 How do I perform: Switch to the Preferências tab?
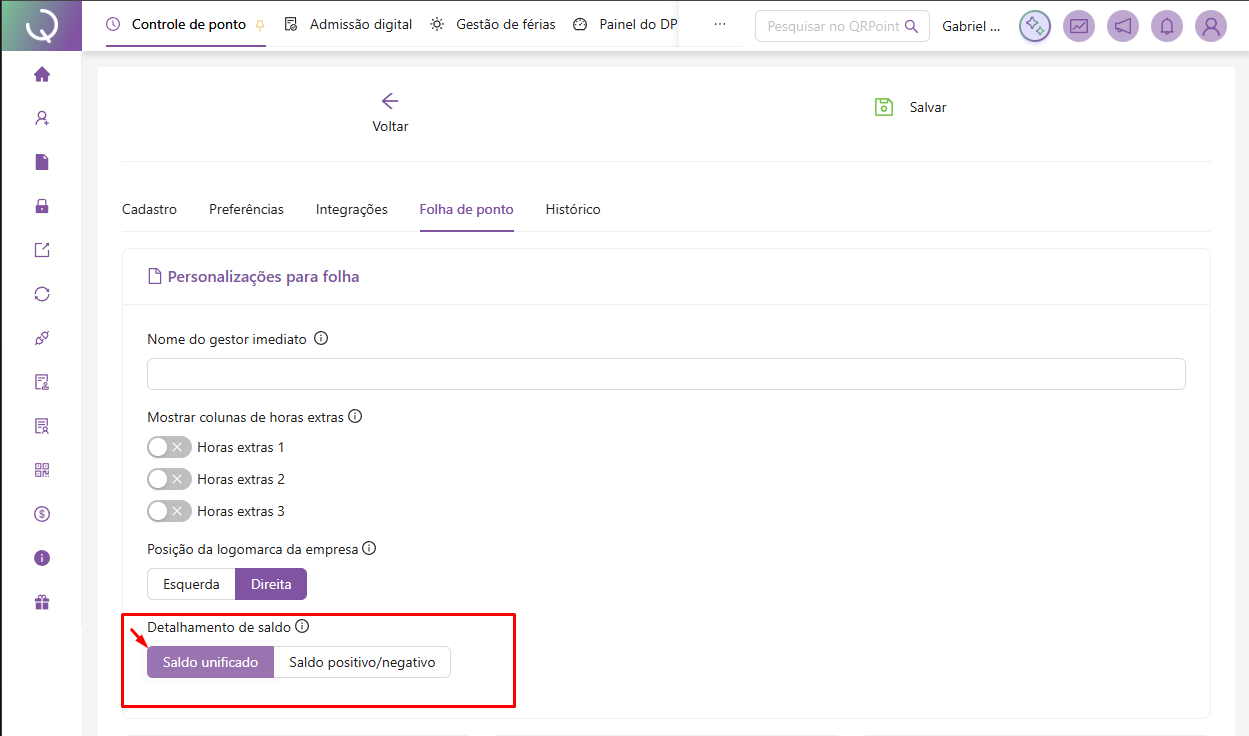[246, 209]
